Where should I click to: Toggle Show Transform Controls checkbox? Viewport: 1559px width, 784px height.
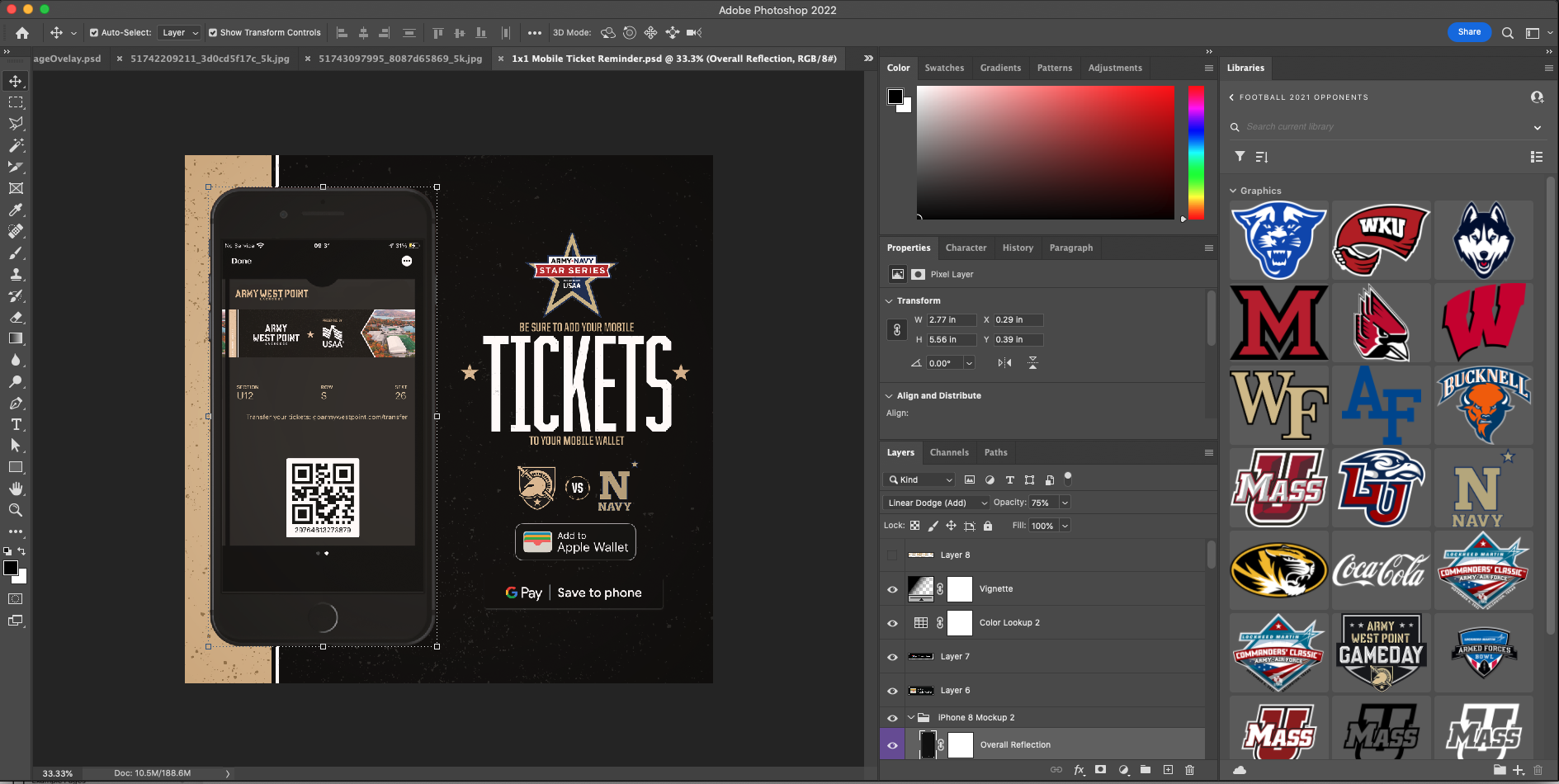coord(213,33)
